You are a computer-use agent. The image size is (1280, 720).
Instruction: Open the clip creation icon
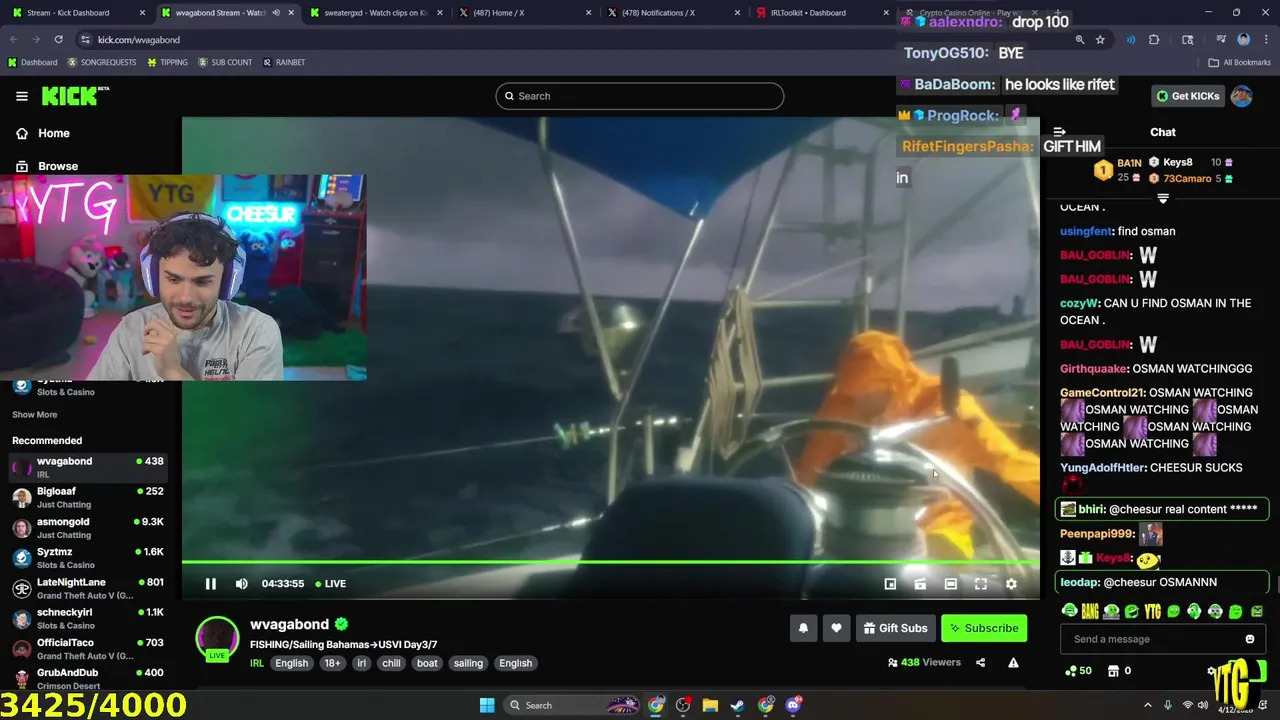coord(920,584)
